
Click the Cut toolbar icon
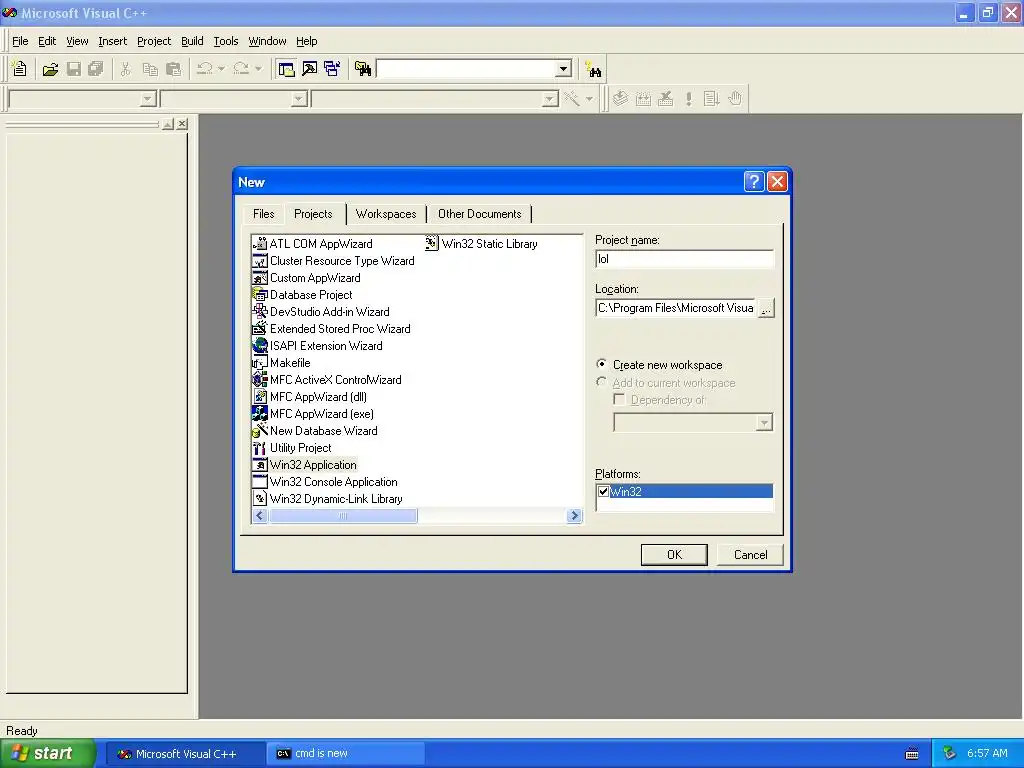125,69
